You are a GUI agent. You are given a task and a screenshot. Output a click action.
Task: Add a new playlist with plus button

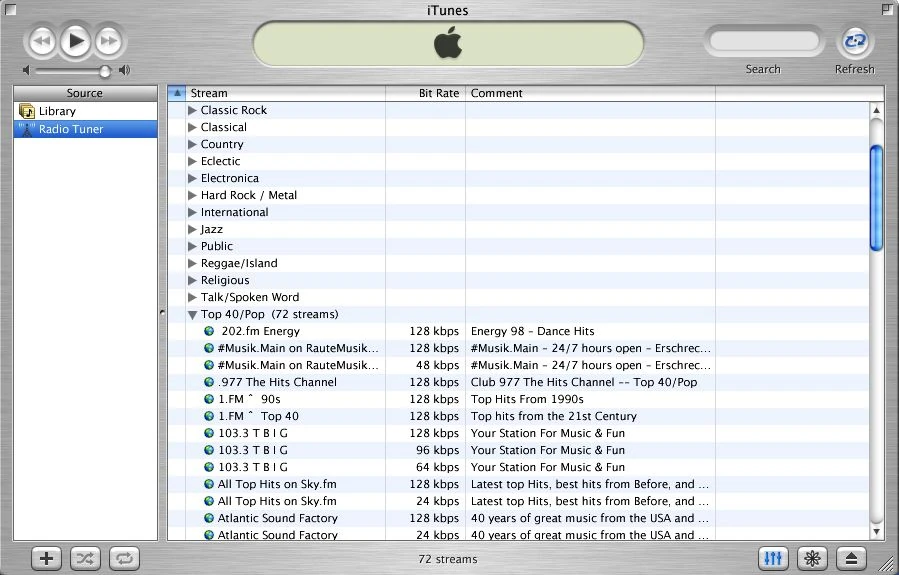pos(48,558)
